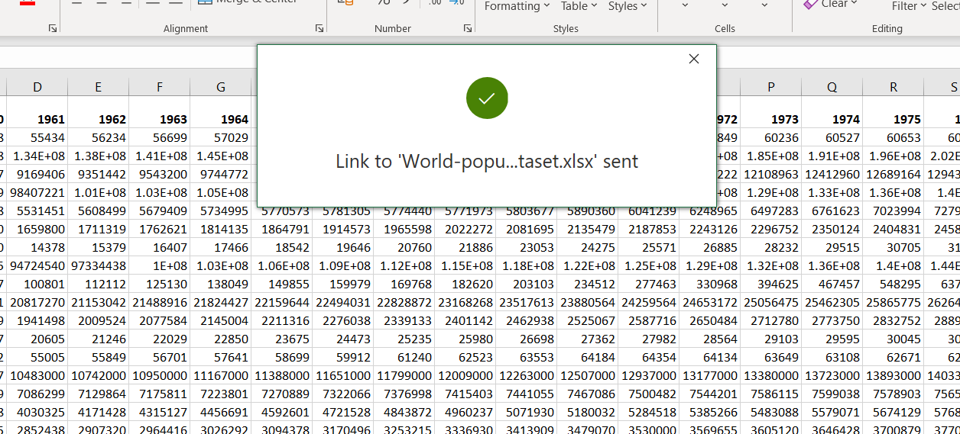The height and width of the screenshot is (434, 960).
Task: Select the cell containing 12108963
Action: click(771, 174)
